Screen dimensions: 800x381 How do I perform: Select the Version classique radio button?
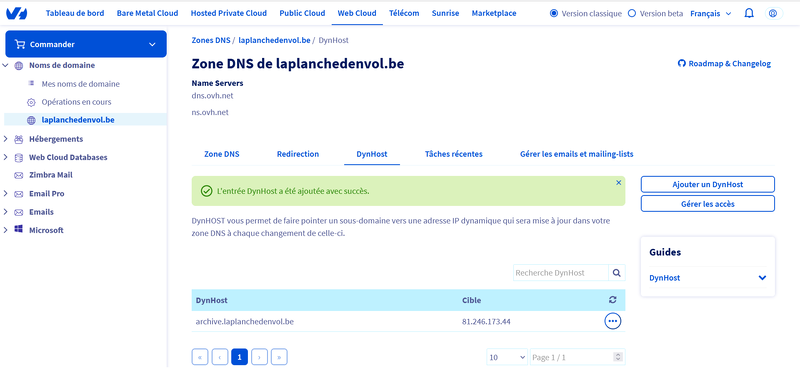pyautogui.click(x=554, y=14)
